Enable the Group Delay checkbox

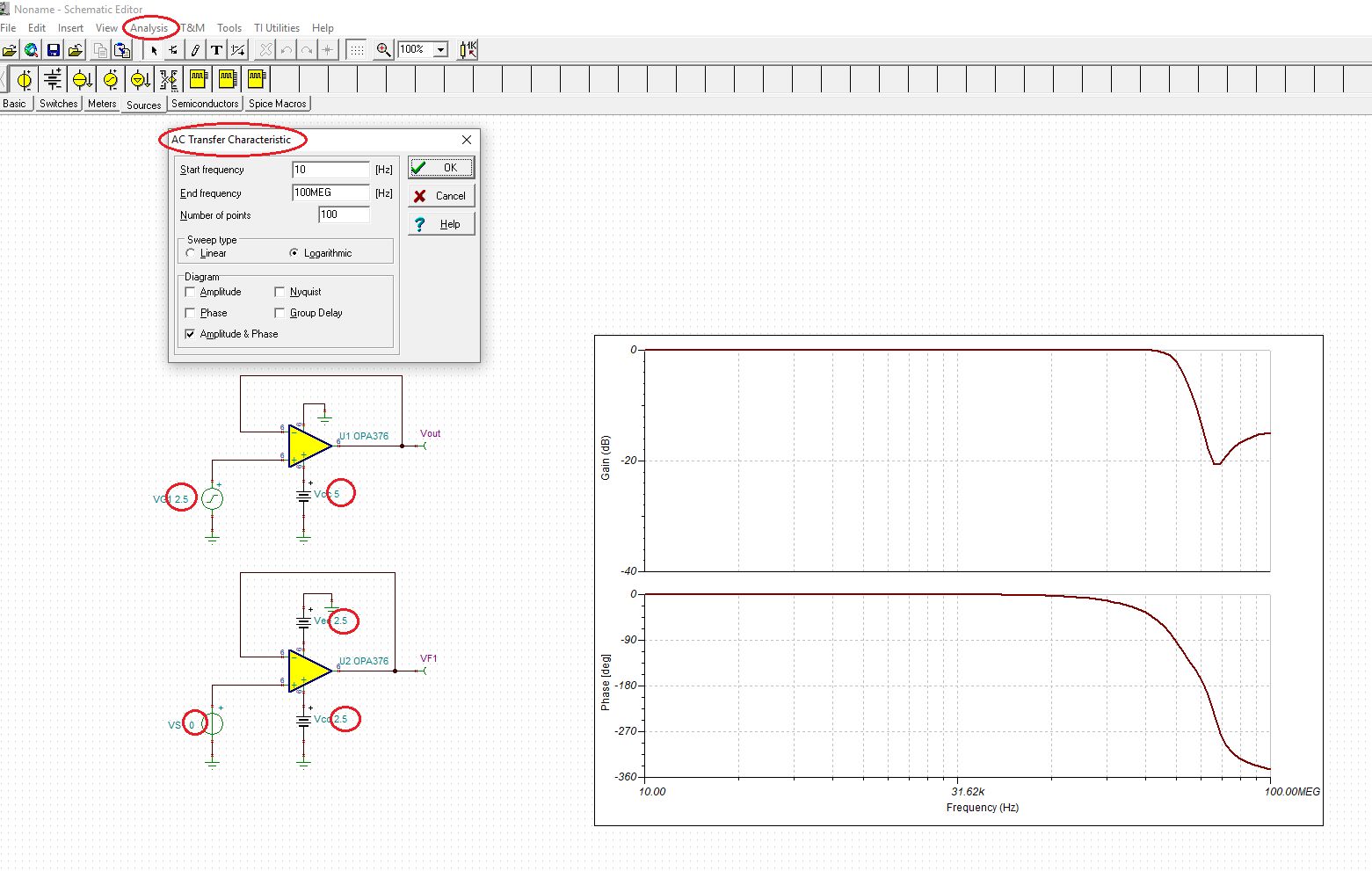[x=279, y=313]
